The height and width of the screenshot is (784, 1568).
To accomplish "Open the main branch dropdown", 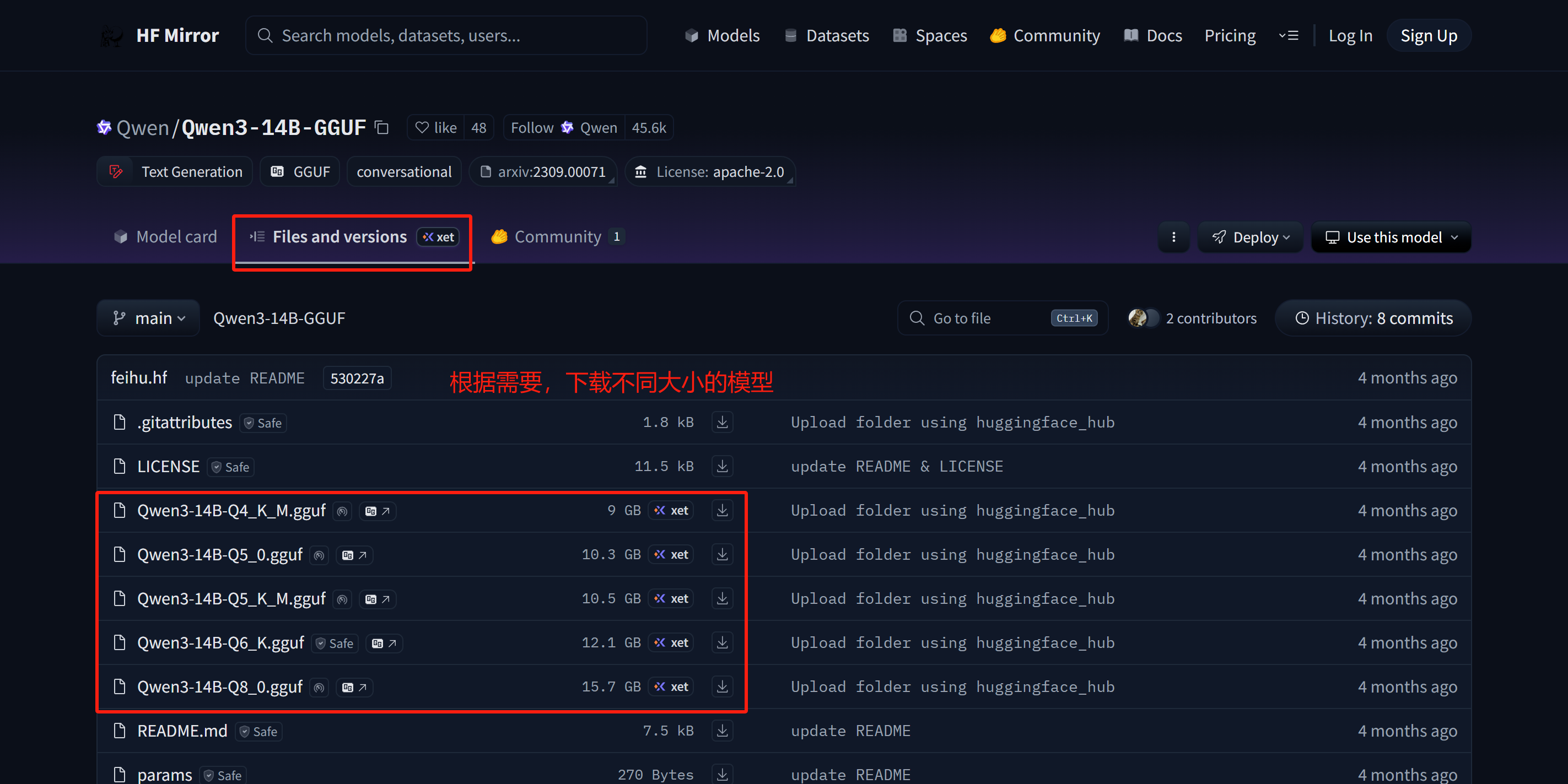I will (x=148, y=318).
